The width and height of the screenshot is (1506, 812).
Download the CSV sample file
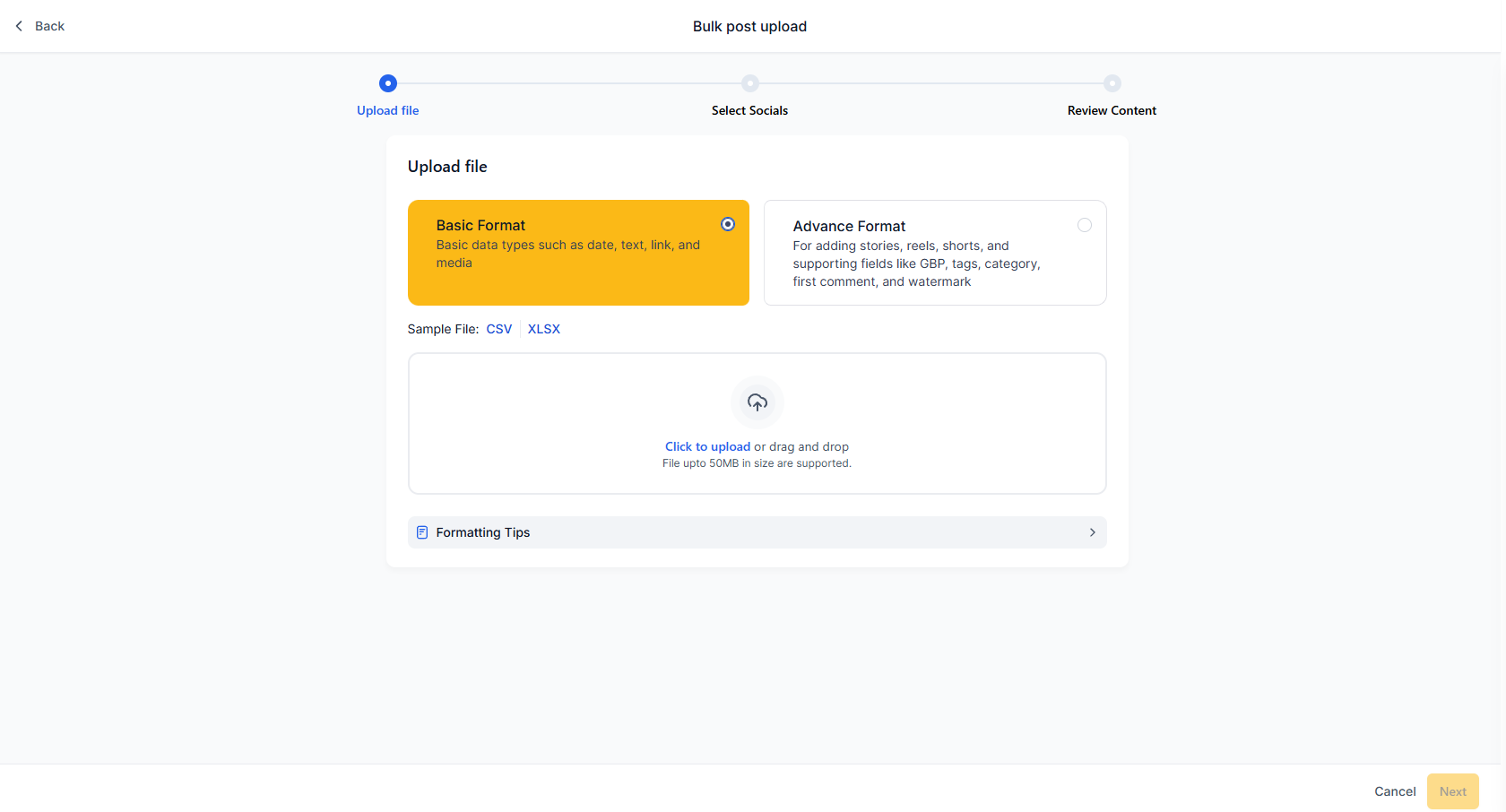coord(499,329)
